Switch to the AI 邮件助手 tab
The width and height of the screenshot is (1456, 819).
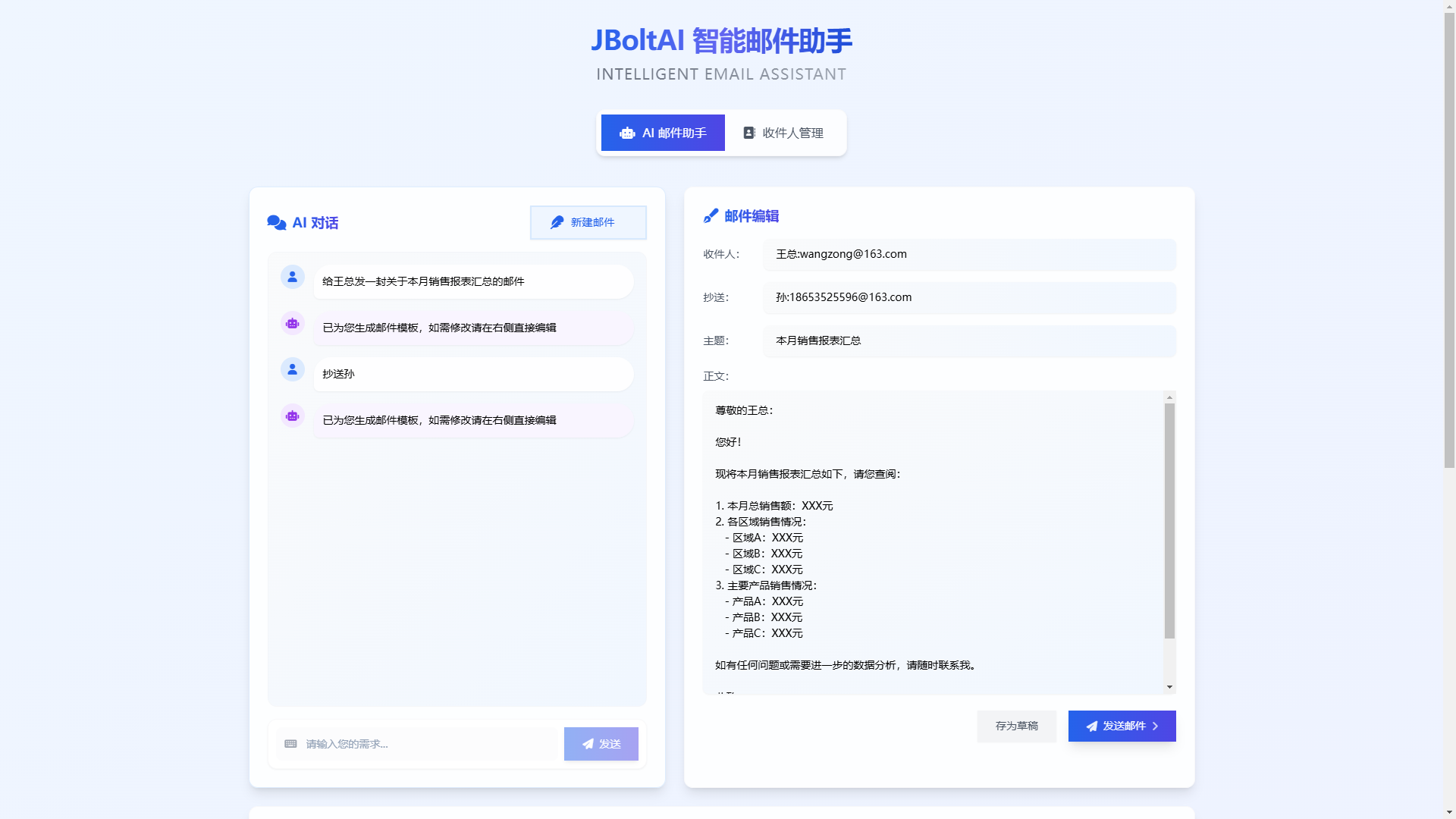click(x=663, y=133)
